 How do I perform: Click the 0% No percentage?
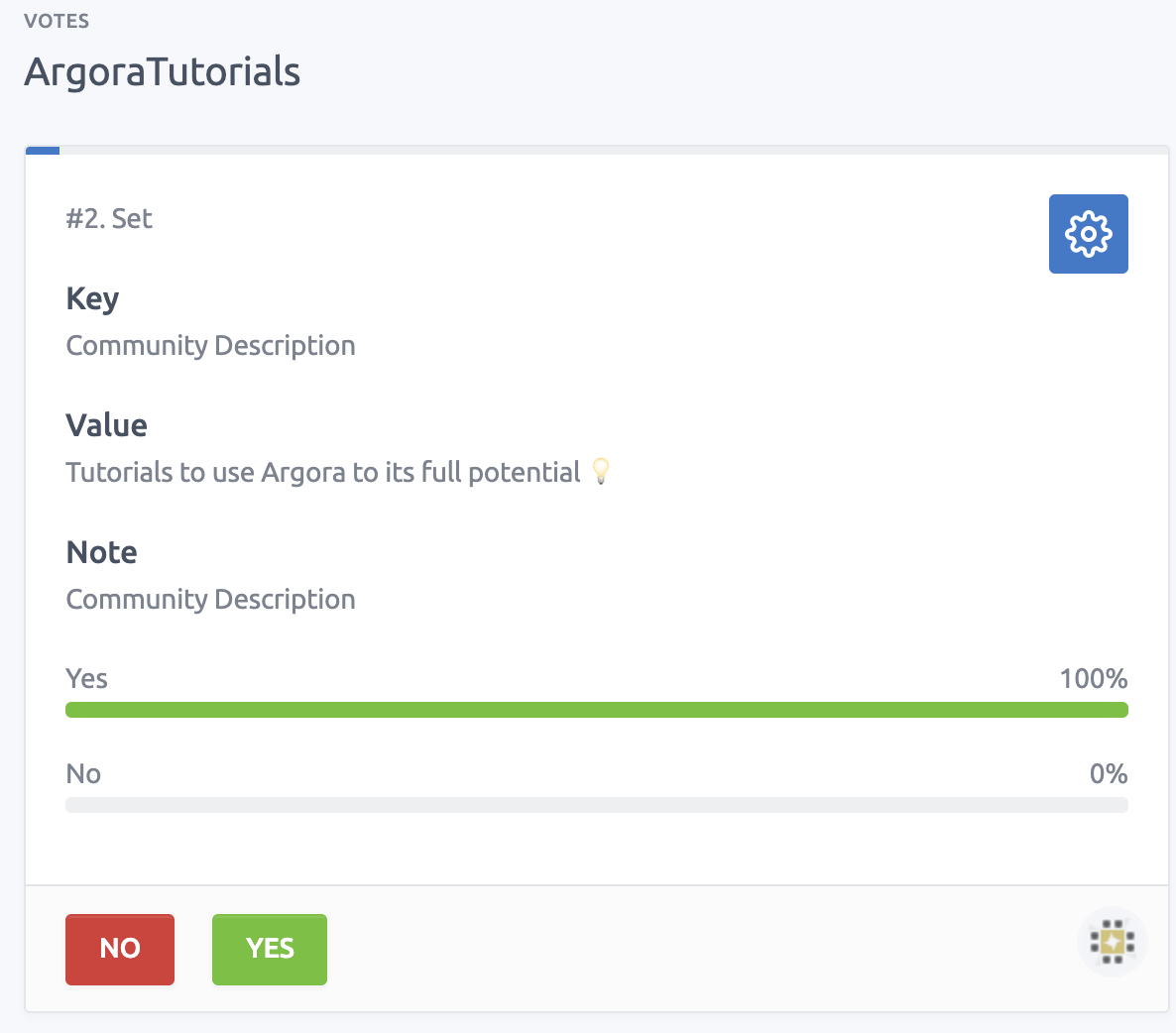click(1108, 774)
